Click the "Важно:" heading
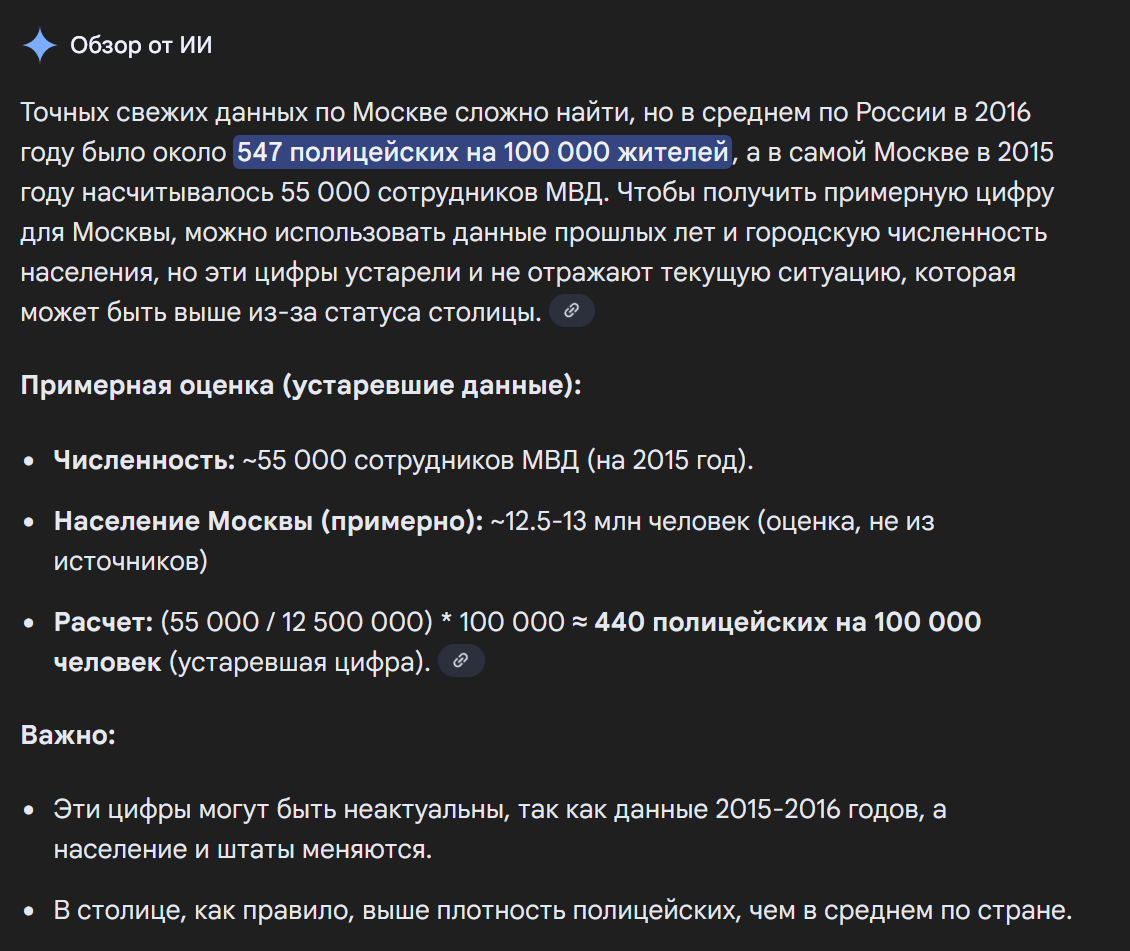1130x951 pixels. tap(68, 735)
